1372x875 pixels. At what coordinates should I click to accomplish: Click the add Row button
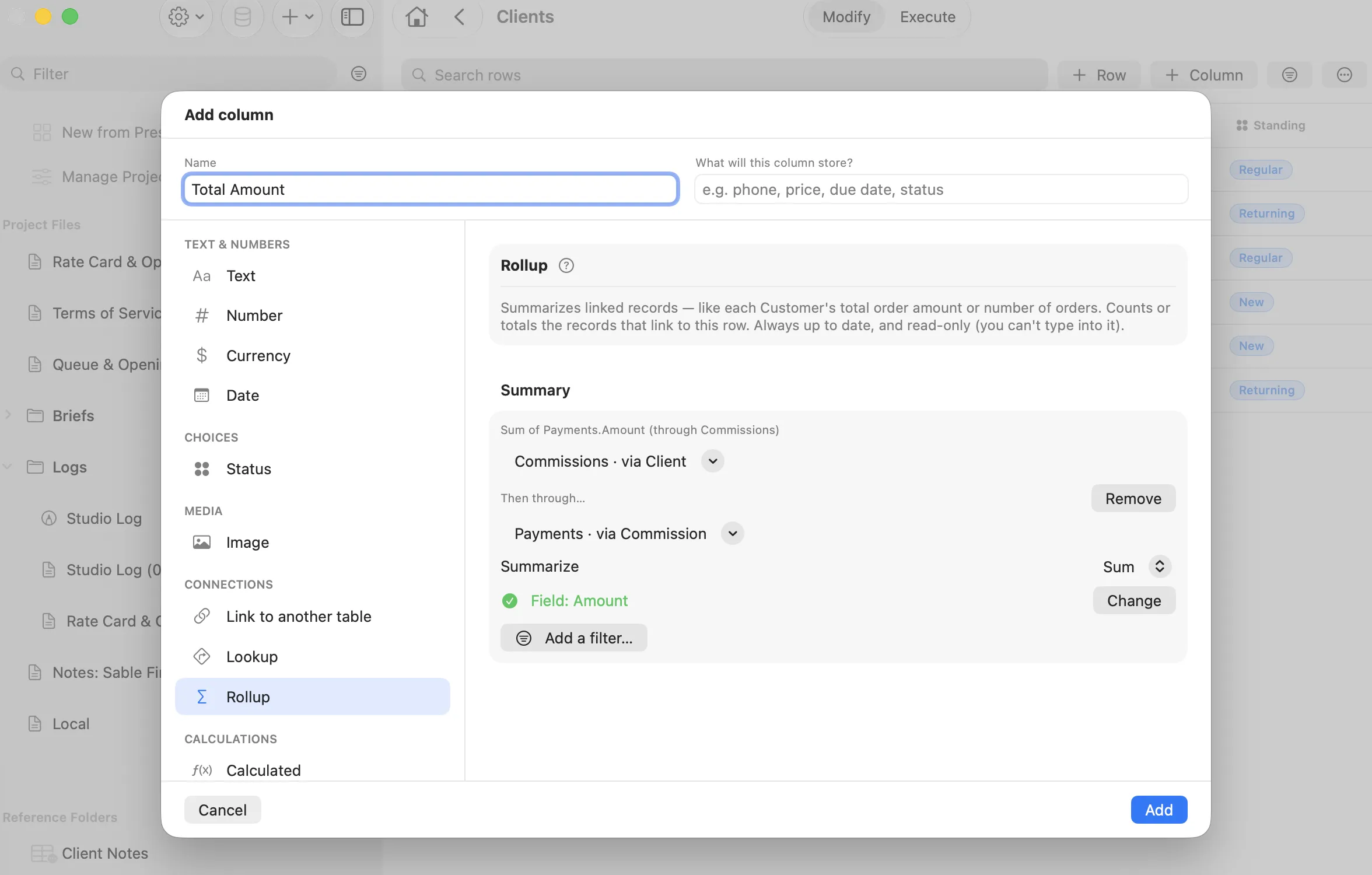pos(1099,75)
